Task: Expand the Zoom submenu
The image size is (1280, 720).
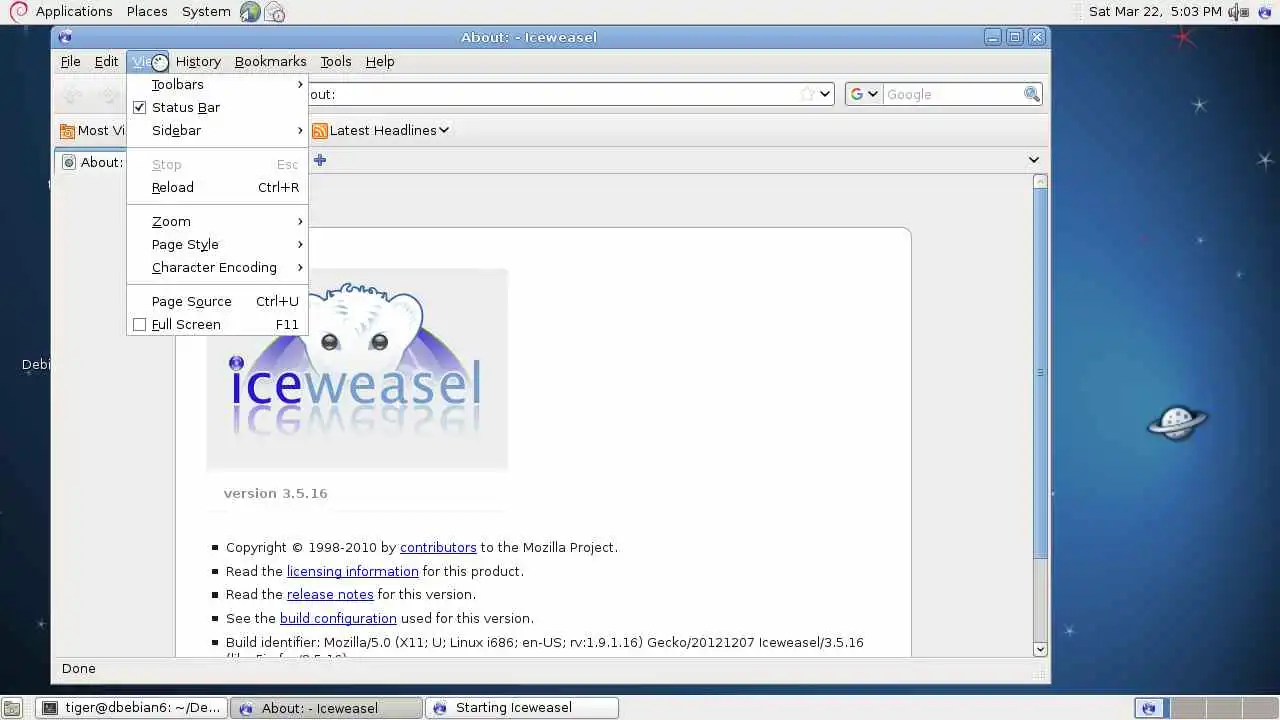Action: [217, 221]
